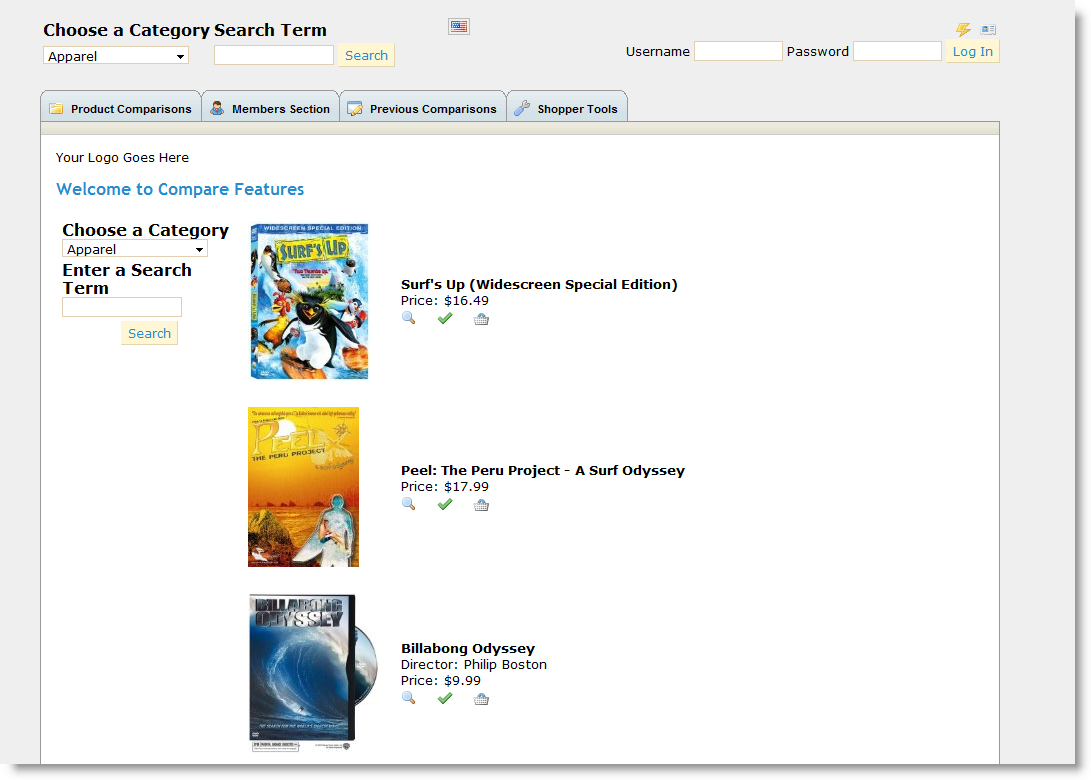This screenshot has height=780, width=1091.
Task: Toggle green checkmark for Billabong Odyssey
Action: tap(445, 698)
